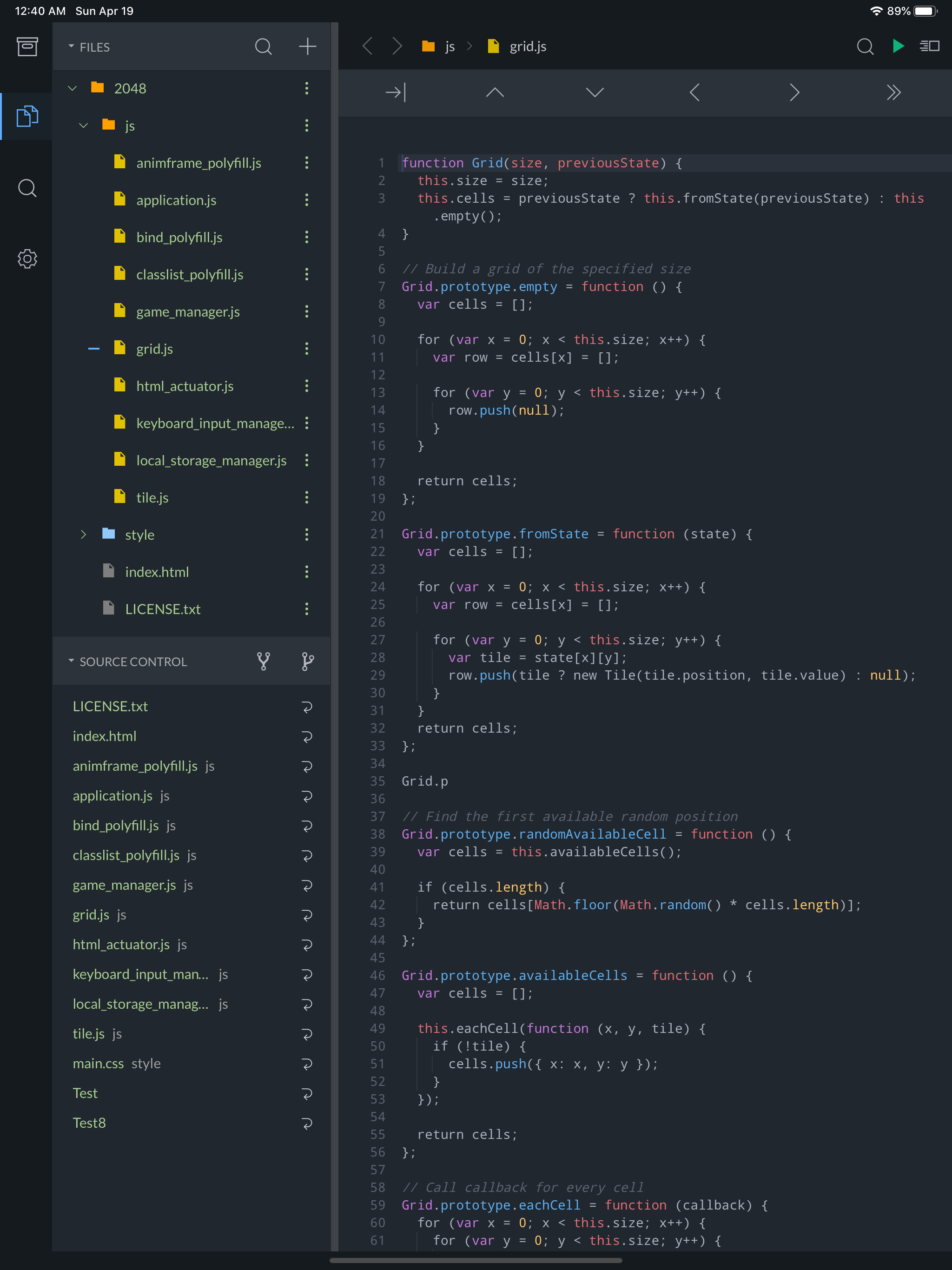Run the project with the green play button
Screen dimensions: 952x1270
click(898, 46)
